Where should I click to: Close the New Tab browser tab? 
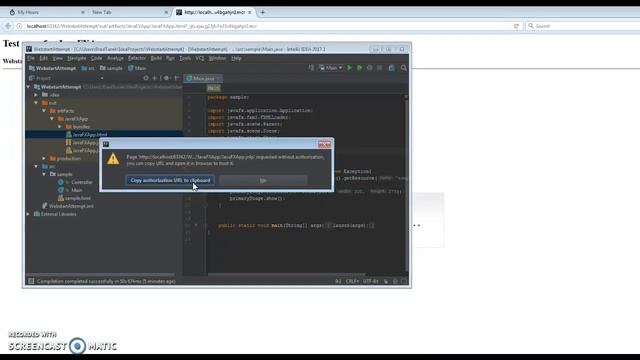(166, 12)
